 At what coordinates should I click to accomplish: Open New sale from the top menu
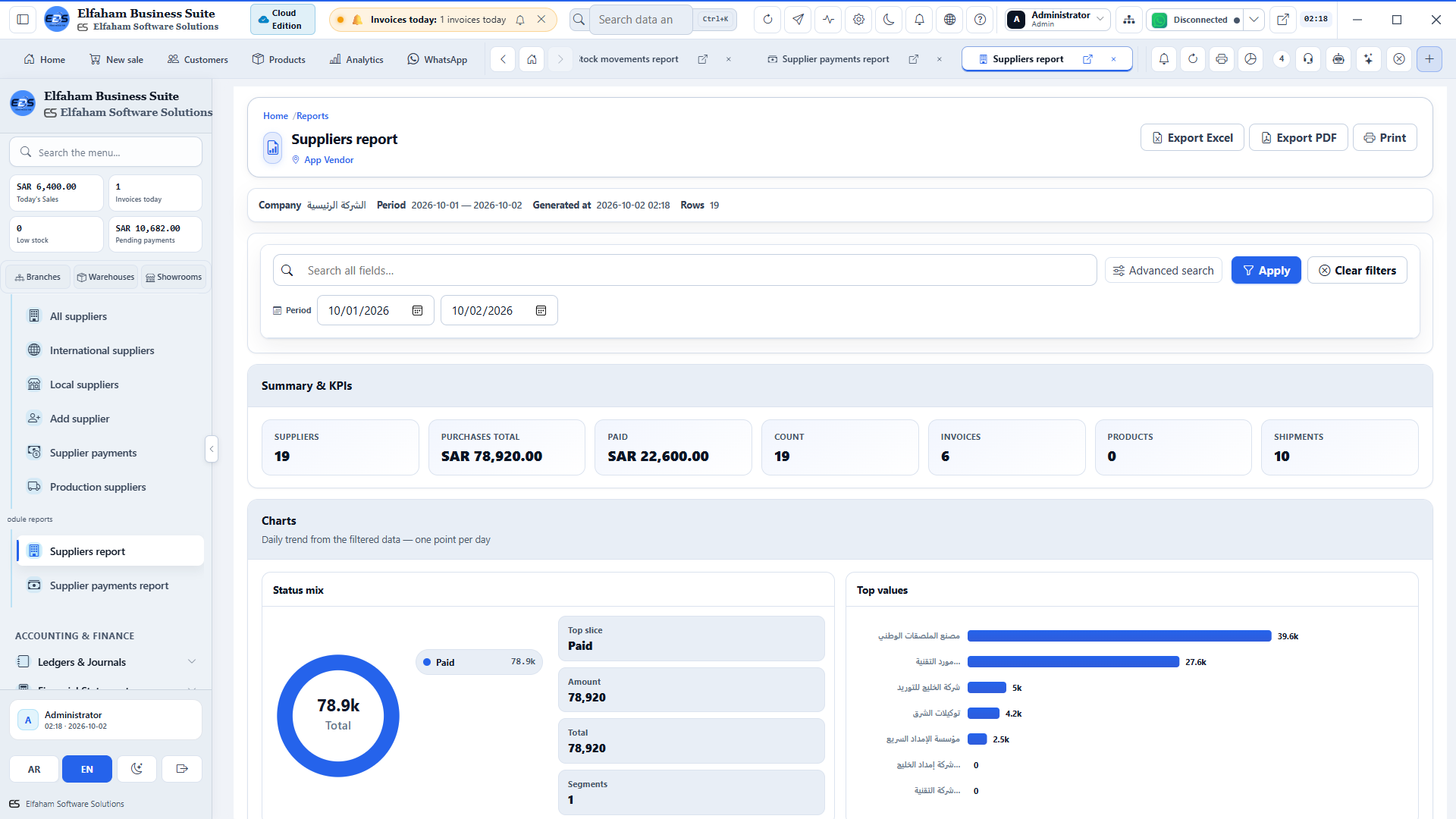pyautogui.click(x=116, y=59)
